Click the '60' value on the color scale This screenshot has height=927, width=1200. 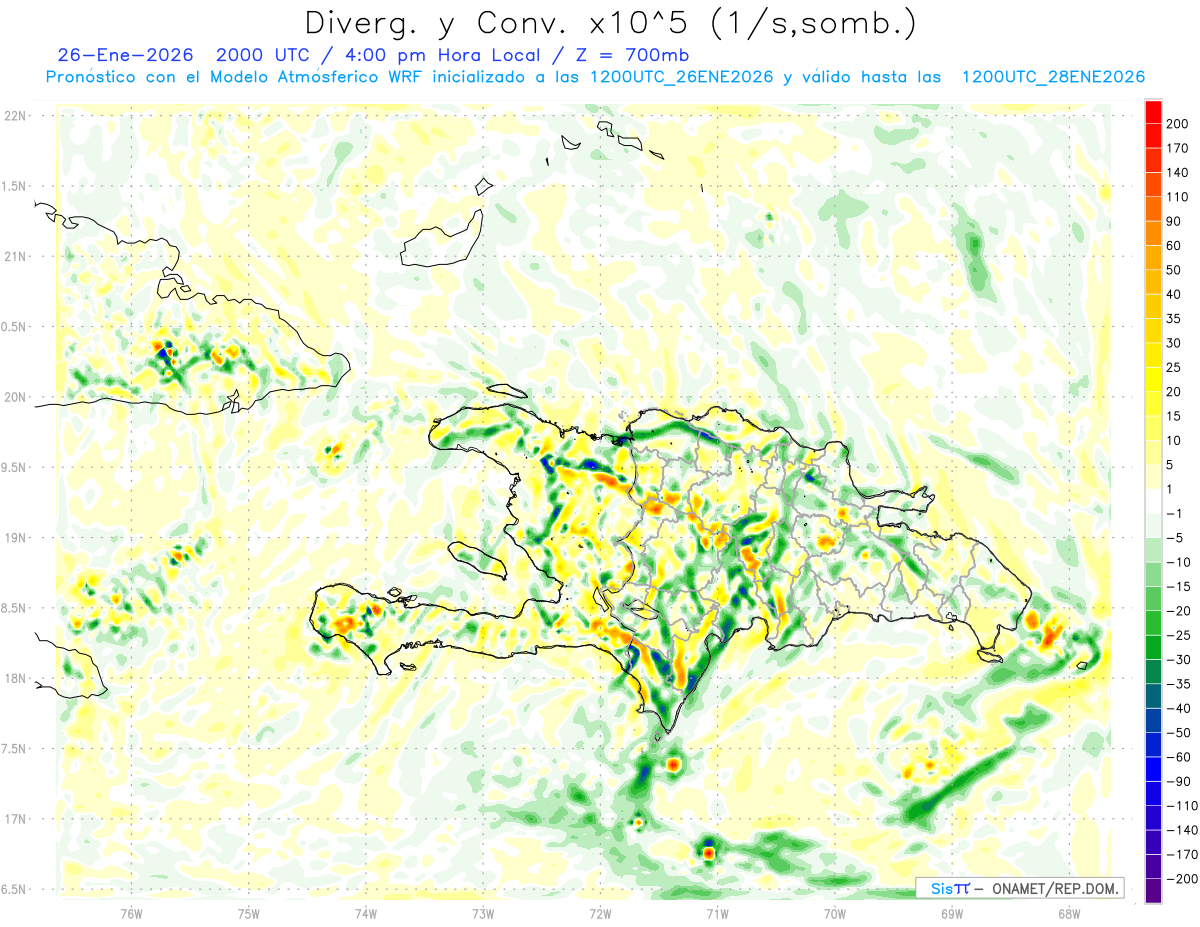(x=1174, y=246)
